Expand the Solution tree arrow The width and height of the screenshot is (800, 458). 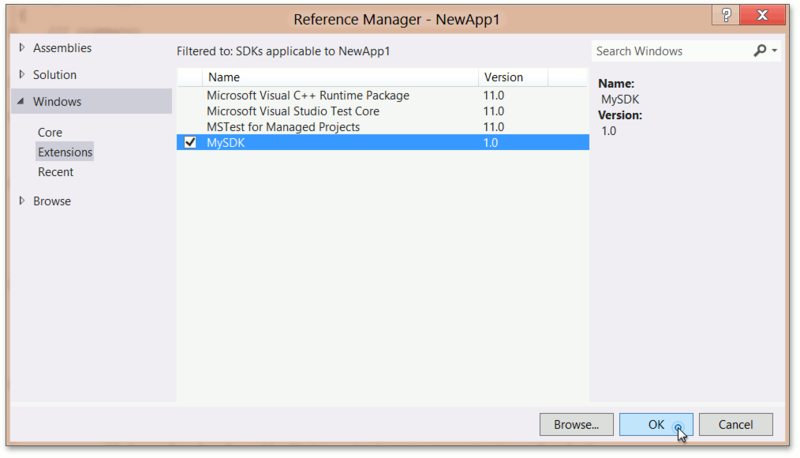21,74
